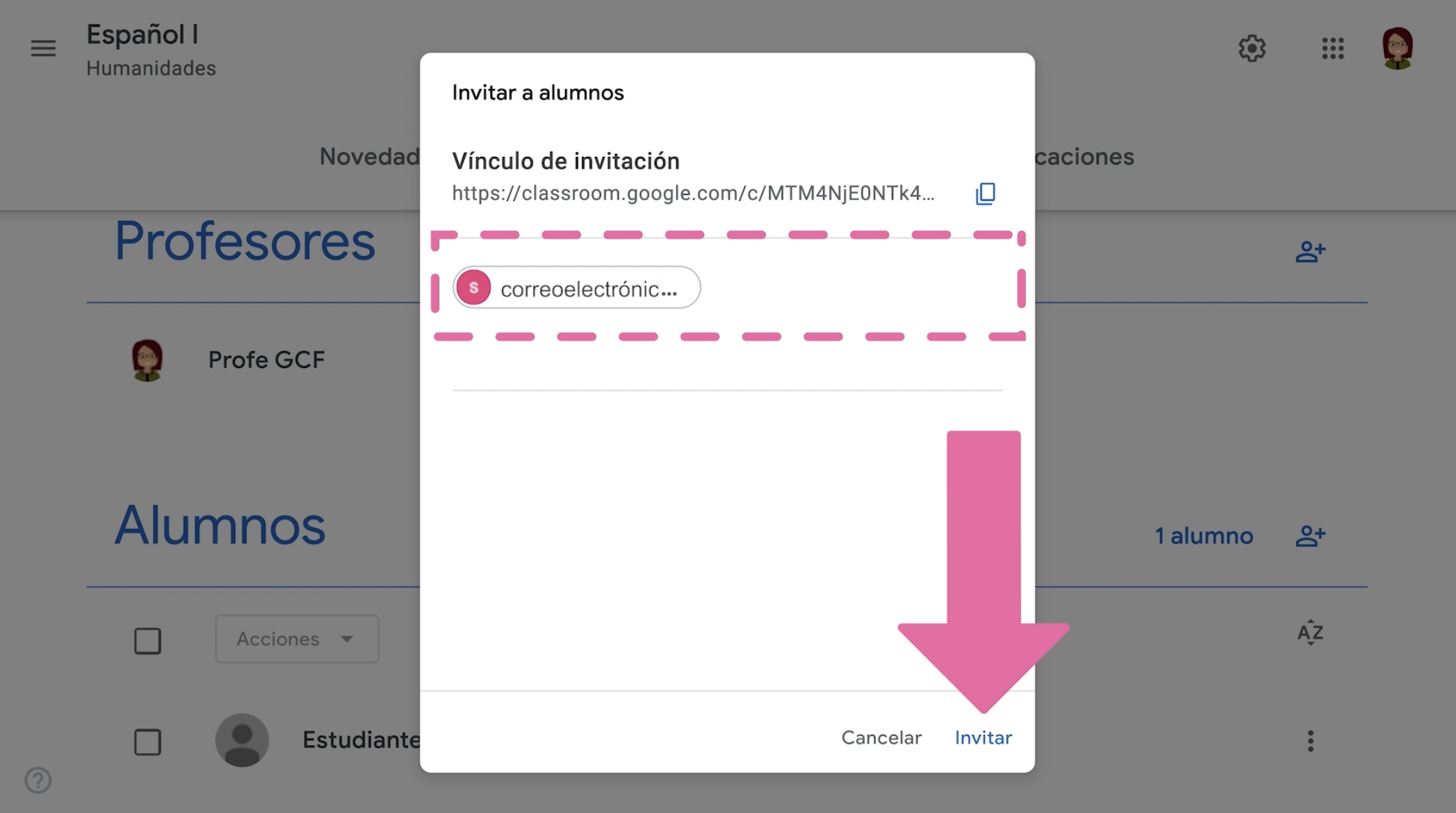Screen dimensions: 1456x813
Task: Open the main hamburger menu
Action: (x=43, y=49)
